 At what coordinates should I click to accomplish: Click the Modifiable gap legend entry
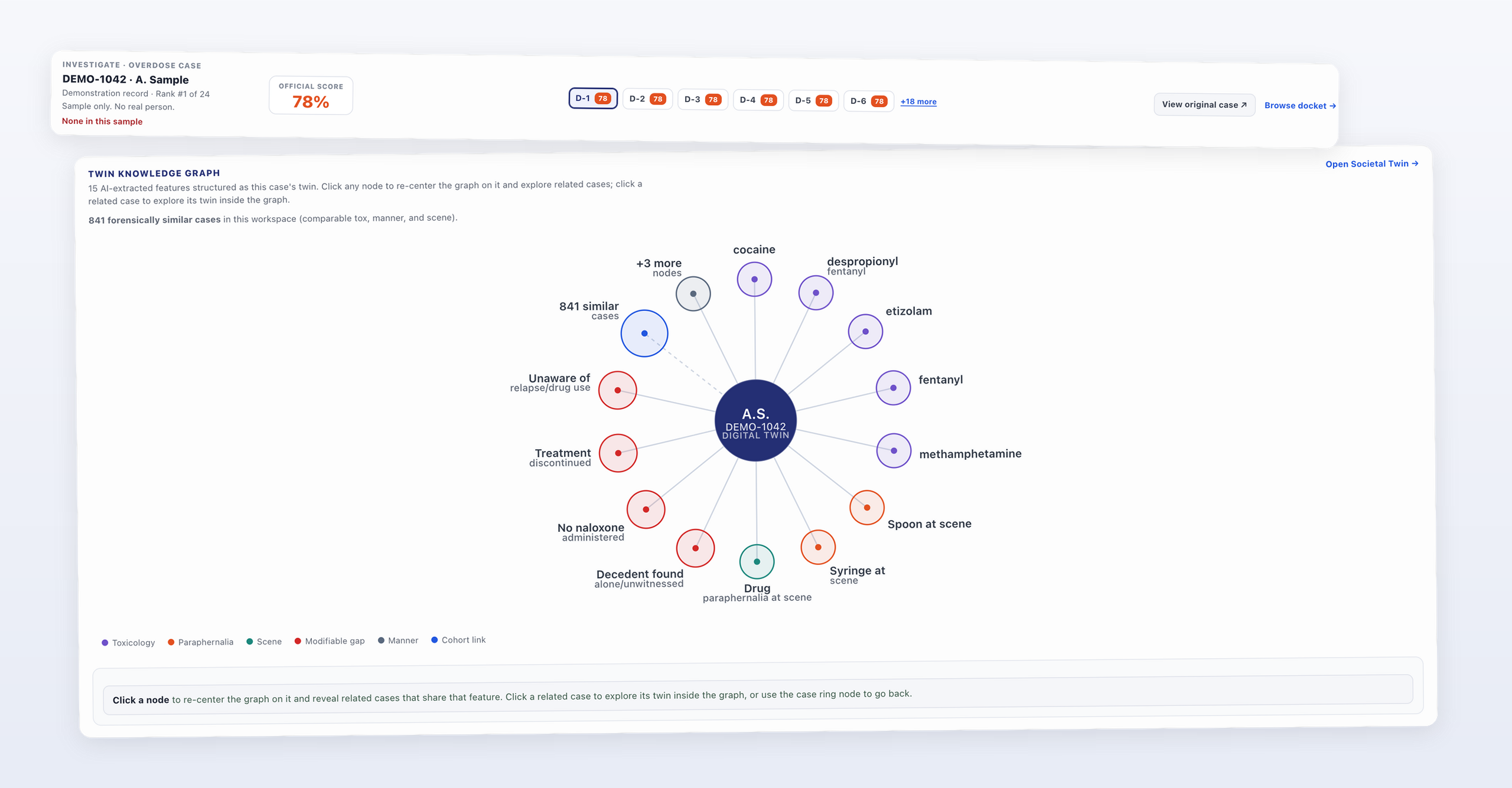pos(330,641)
